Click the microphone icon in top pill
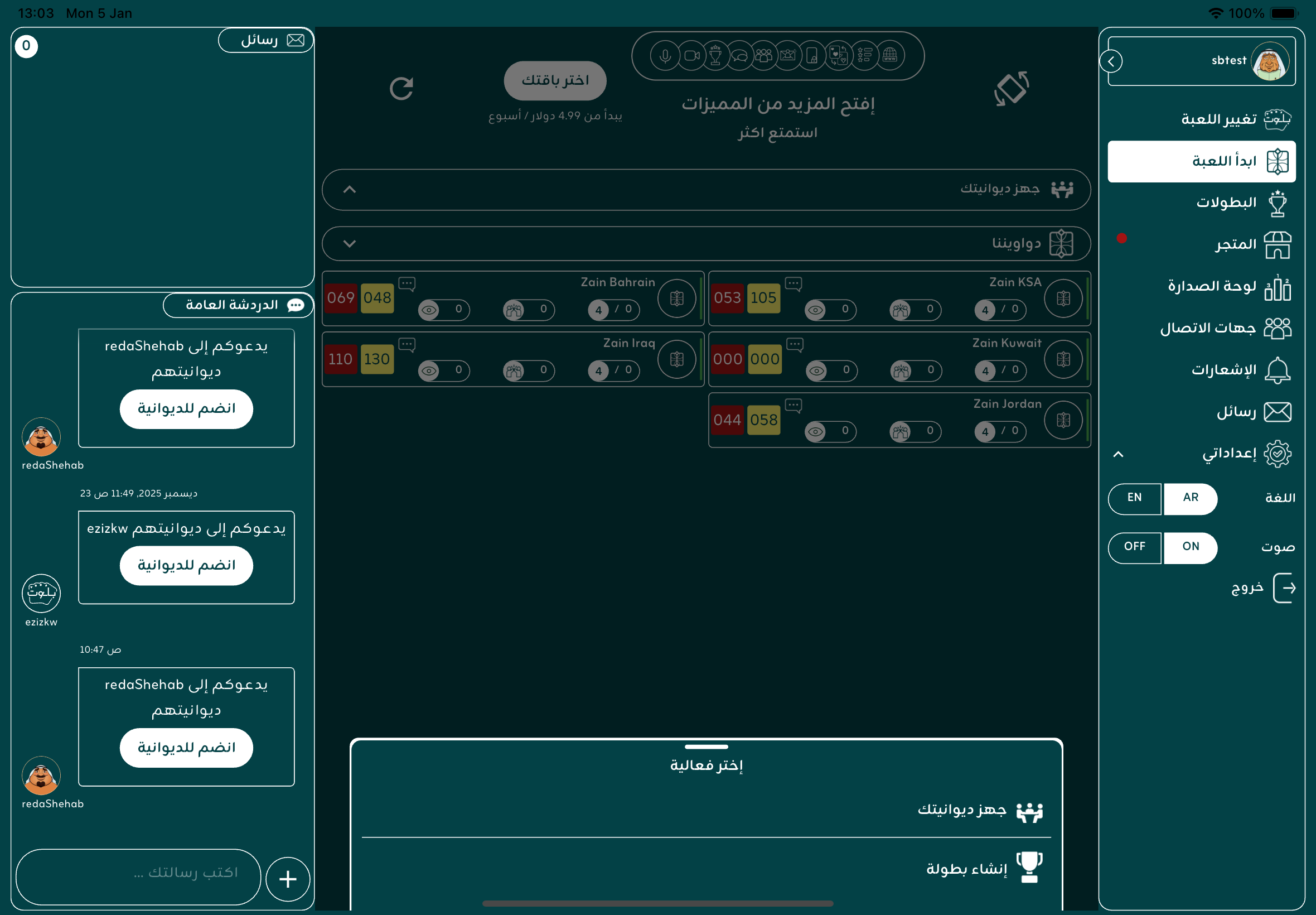1316x915 pixels. click(x=665, y=56)
